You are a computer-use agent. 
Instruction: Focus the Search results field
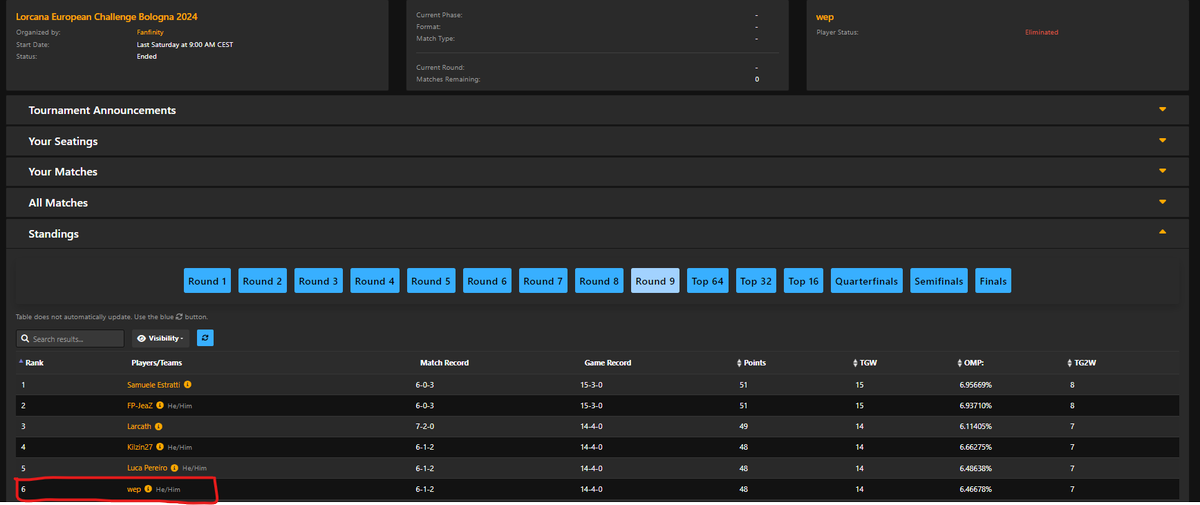70,339
